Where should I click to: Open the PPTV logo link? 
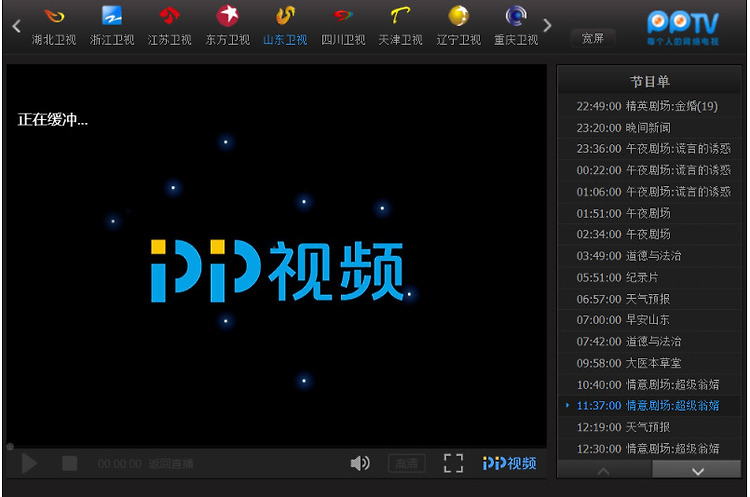point(683,28)
